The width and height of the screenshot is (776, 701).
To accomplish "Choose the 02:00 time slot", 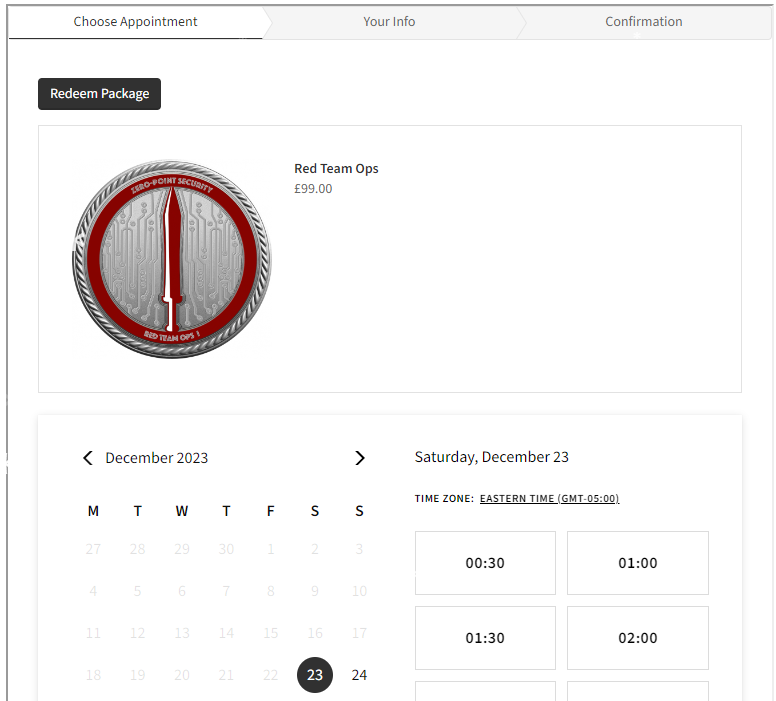I will point(638,638).
